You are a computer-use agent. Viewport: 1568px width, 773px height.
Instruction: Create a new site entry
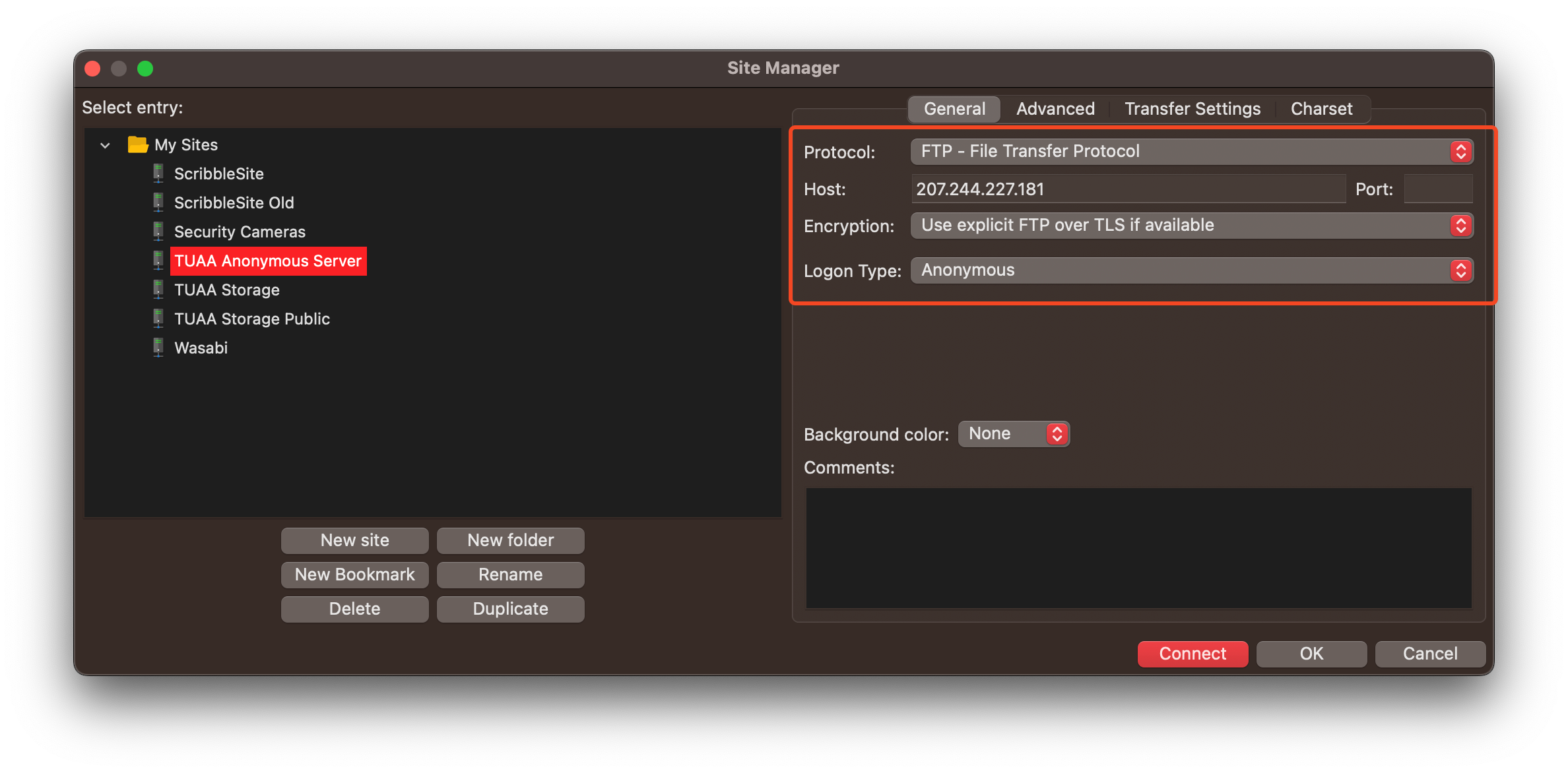coord(354,540)
